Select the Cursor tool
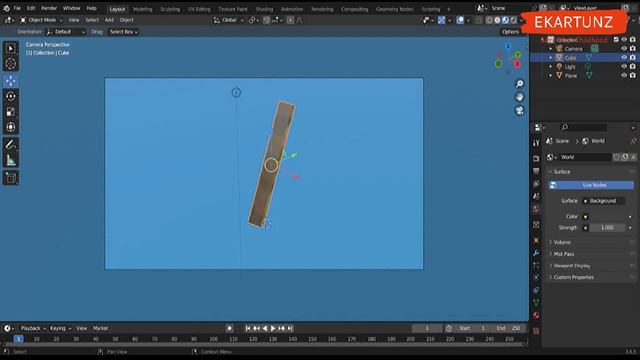 (x=11, y=64)
